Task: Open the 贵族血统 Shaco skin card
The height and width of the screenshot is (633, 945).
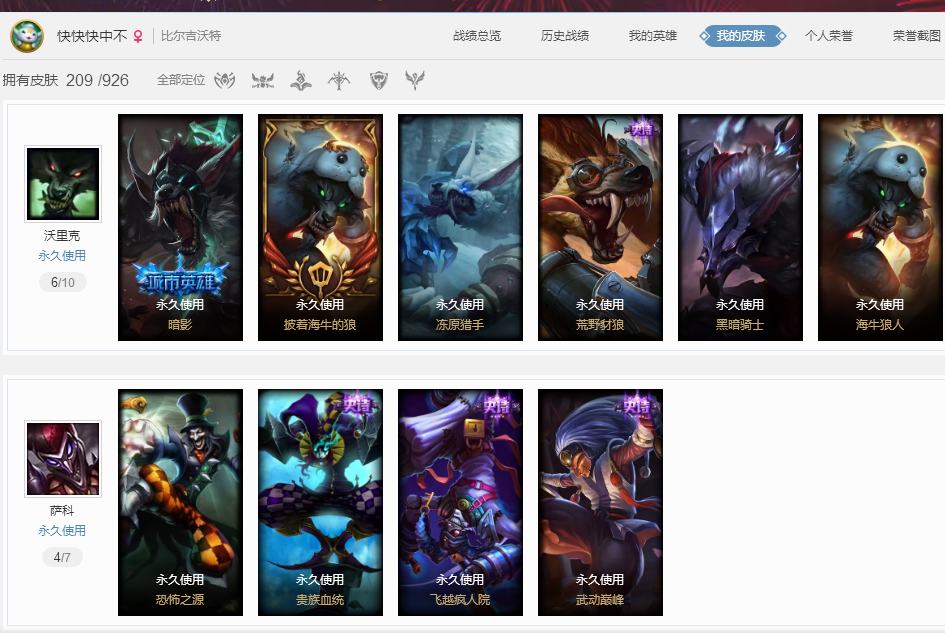Action: click(320, 502)
